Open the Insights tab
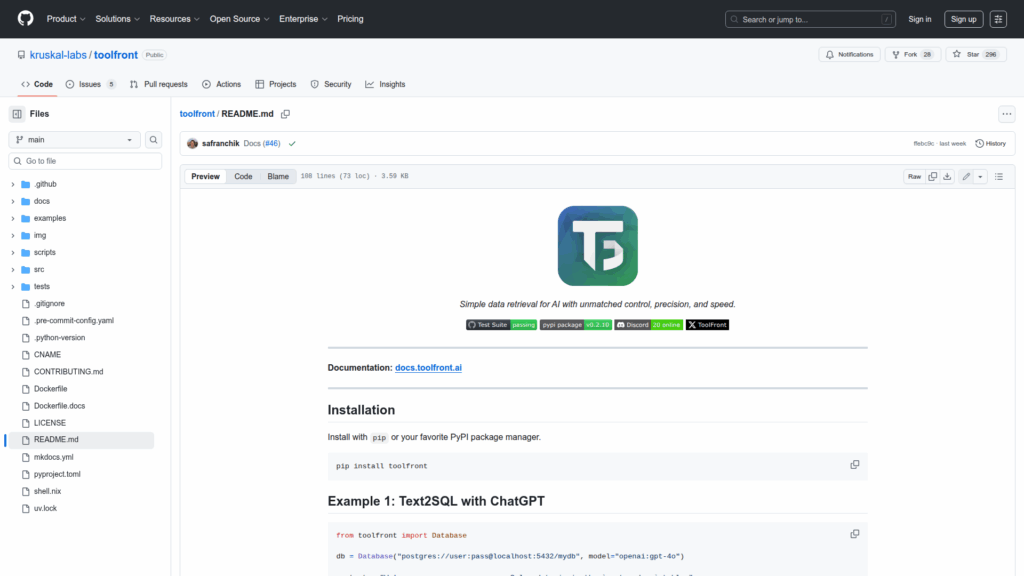This screenshot has width=1024, height=576. tap(385, 84)
